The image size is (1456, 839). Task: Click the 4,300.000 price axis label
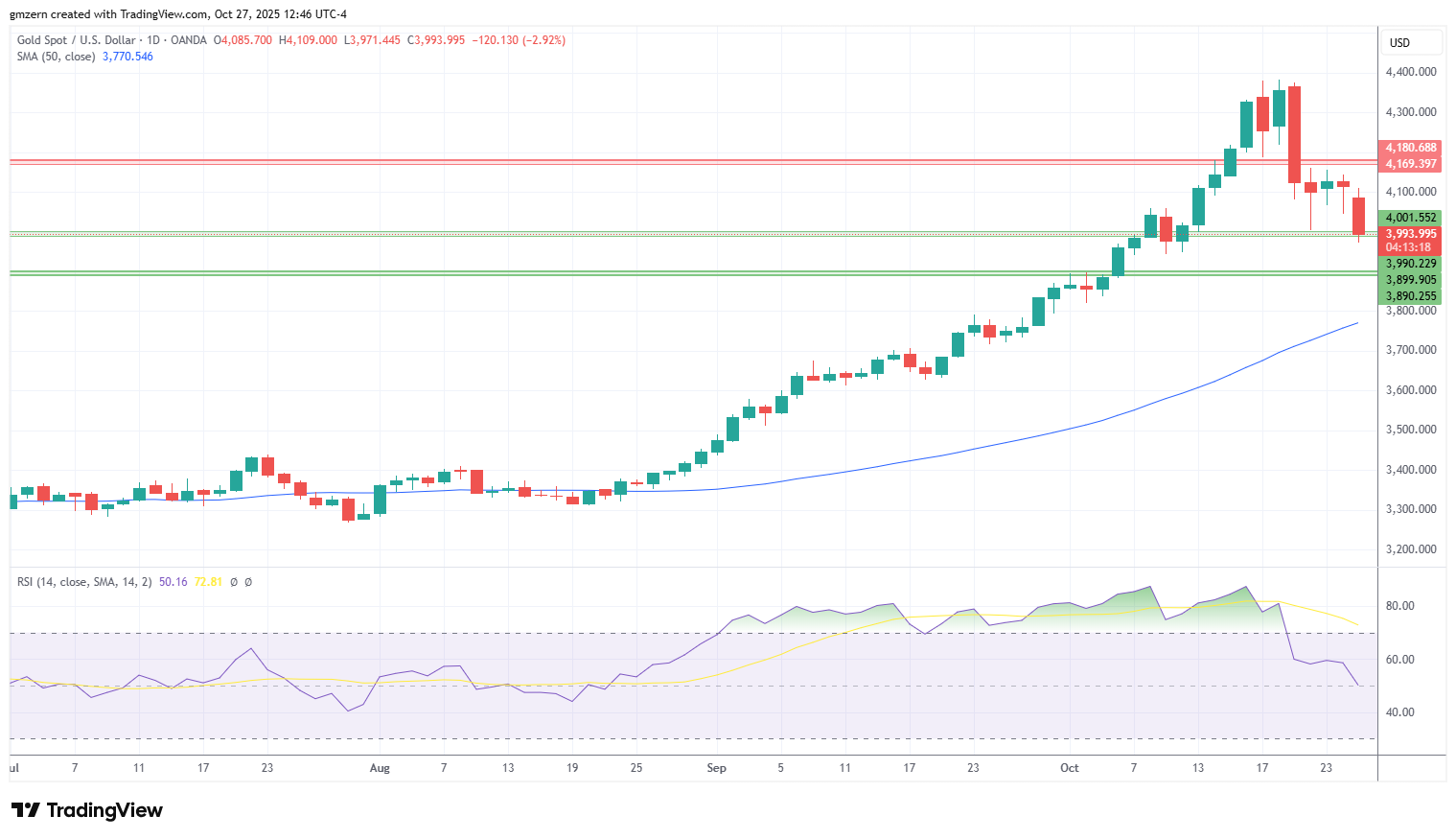click(1411, 112)
